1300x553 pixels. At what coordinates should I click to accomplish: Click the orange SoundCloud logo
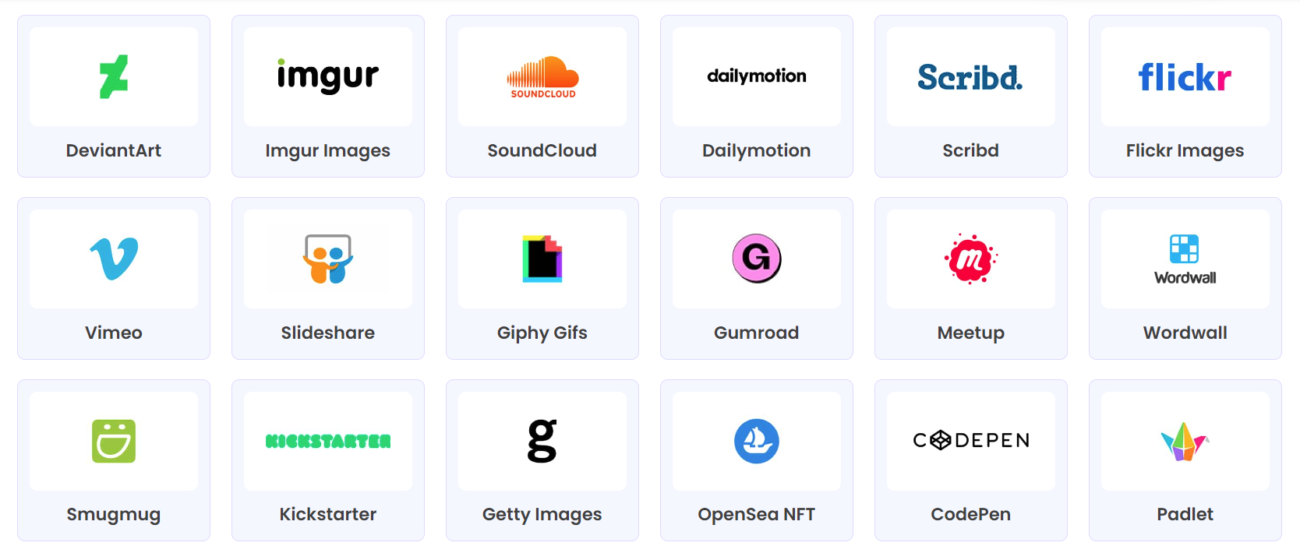(542, 77)
